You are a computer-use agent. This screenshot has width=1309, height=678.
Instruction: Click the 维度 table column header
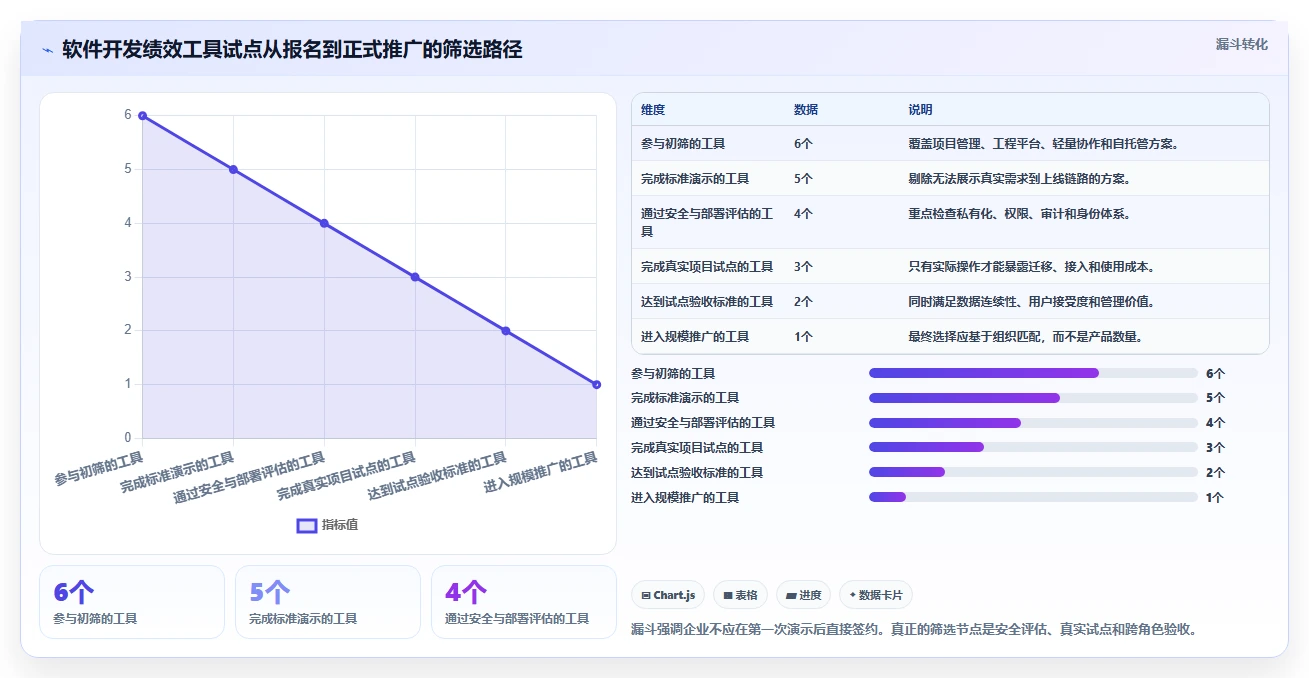[x=653, y=110]
